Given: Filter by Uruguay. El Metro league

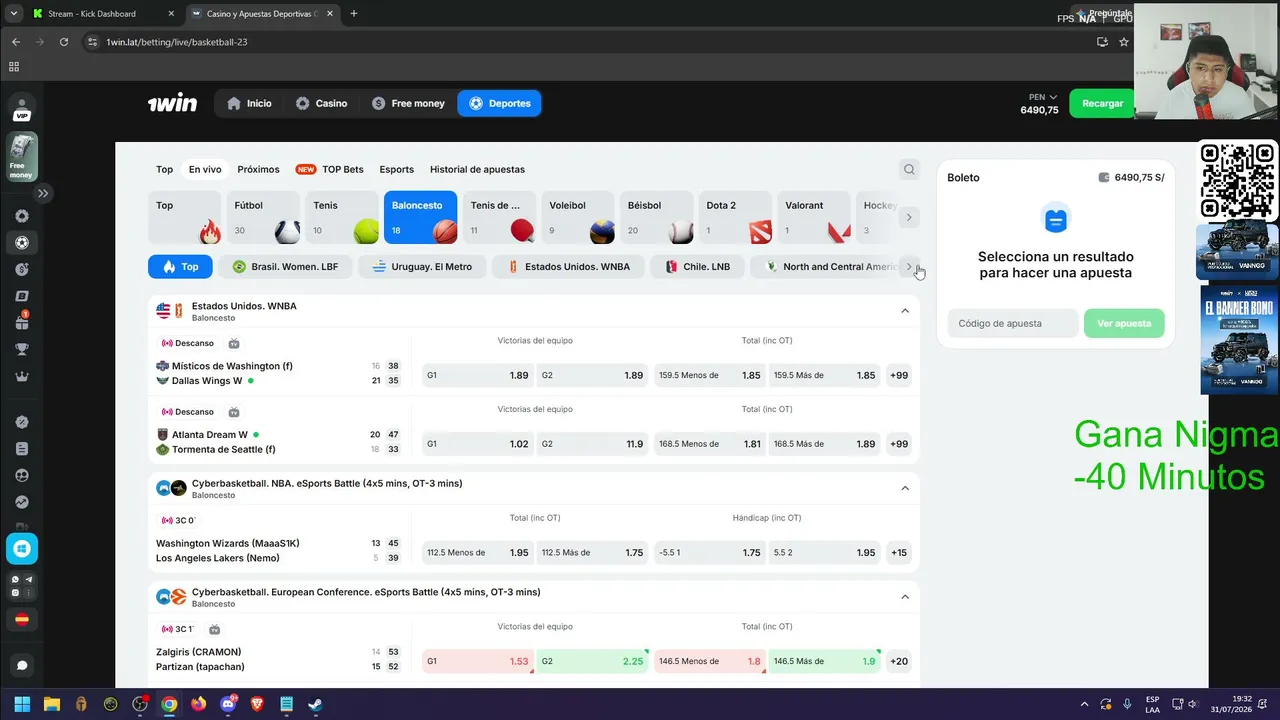Looking at the screenshot, I should pos(422,267).
